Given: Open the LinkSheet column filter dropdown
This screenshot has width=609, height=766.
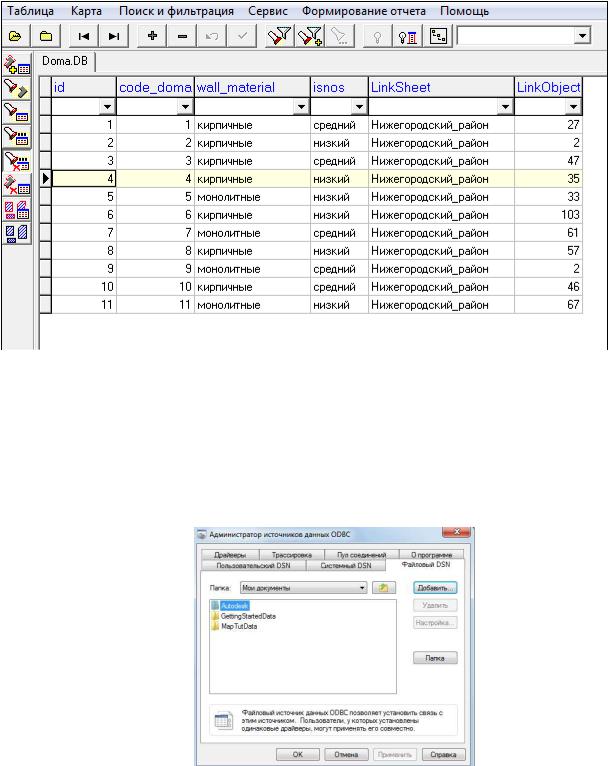Looking at the screenshot, I should click(x=505, y=106).
